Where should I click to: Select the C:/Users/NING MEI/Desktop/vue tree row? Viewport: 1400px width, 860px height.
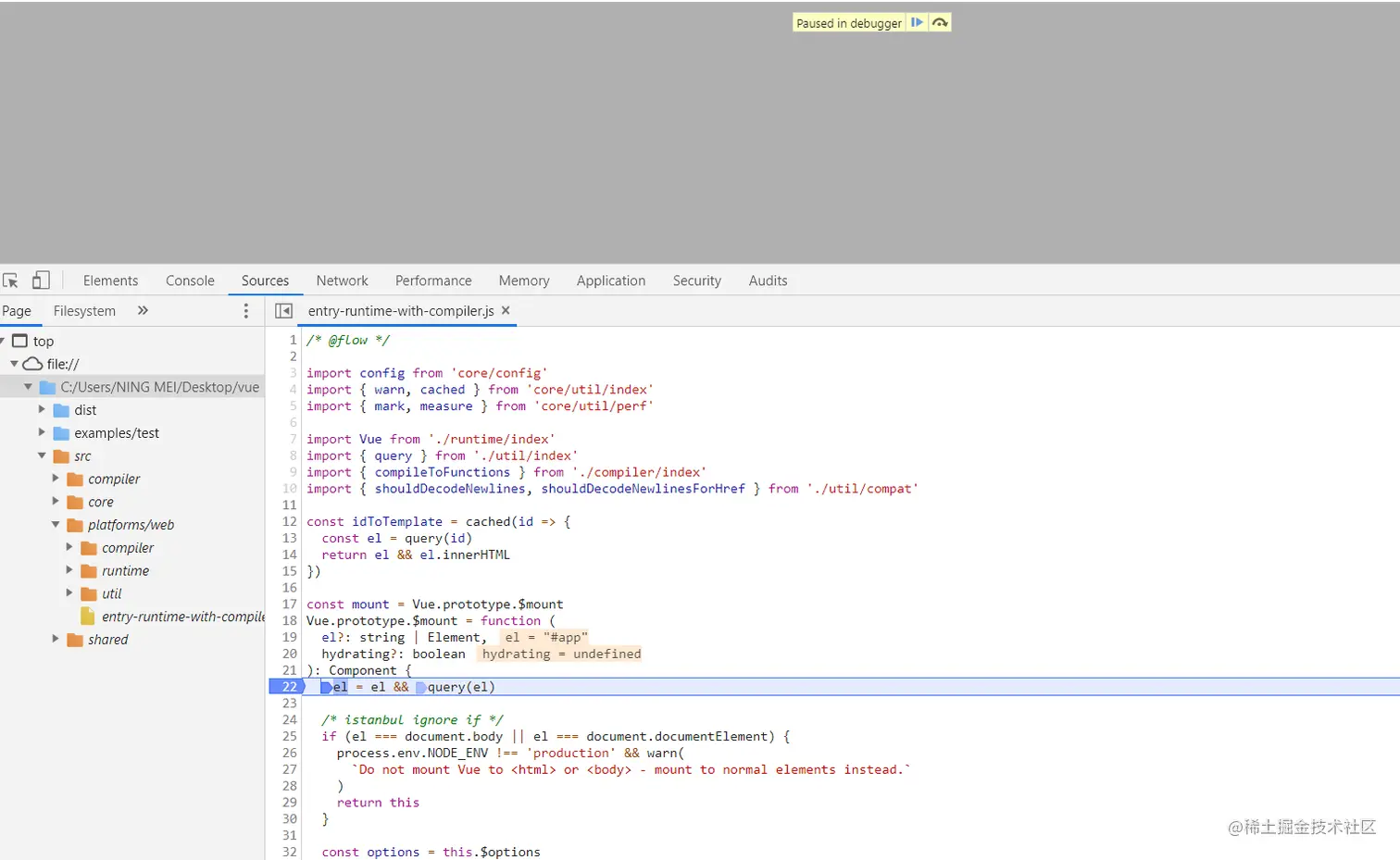tap(132, 387)
